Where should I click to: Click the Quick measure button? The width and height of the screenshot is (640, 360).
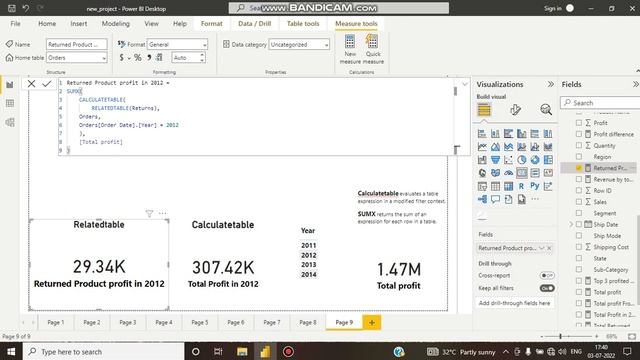coord(373,49)
